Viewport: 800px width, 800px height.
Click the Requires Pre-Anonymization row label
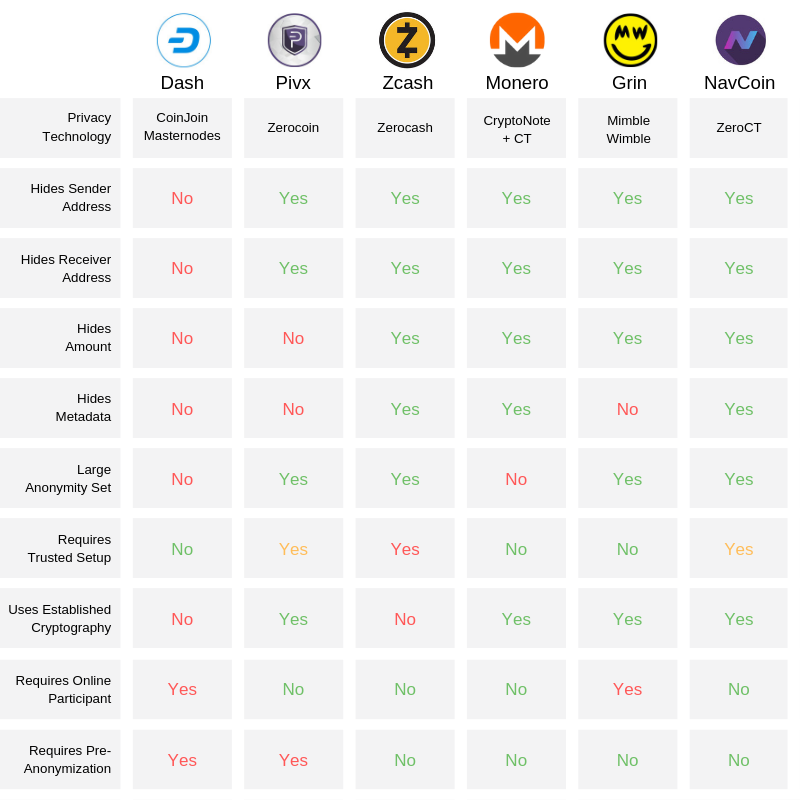[68, 759]
